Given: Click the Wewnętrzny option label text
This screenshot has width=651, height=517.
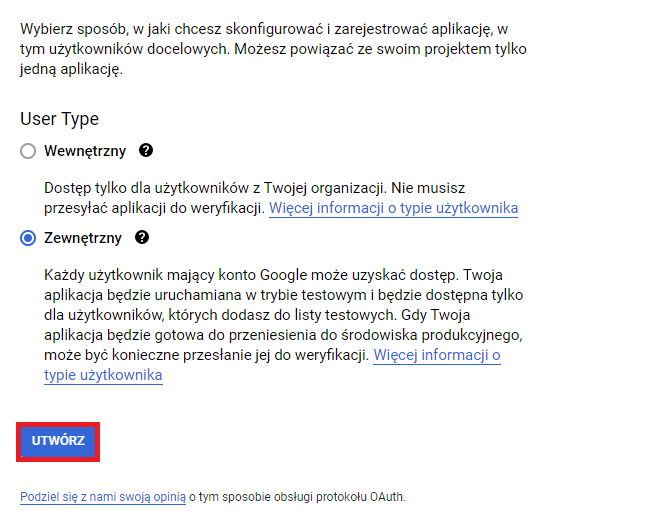Looking at the screenshot, I should (x=85, y=151).
